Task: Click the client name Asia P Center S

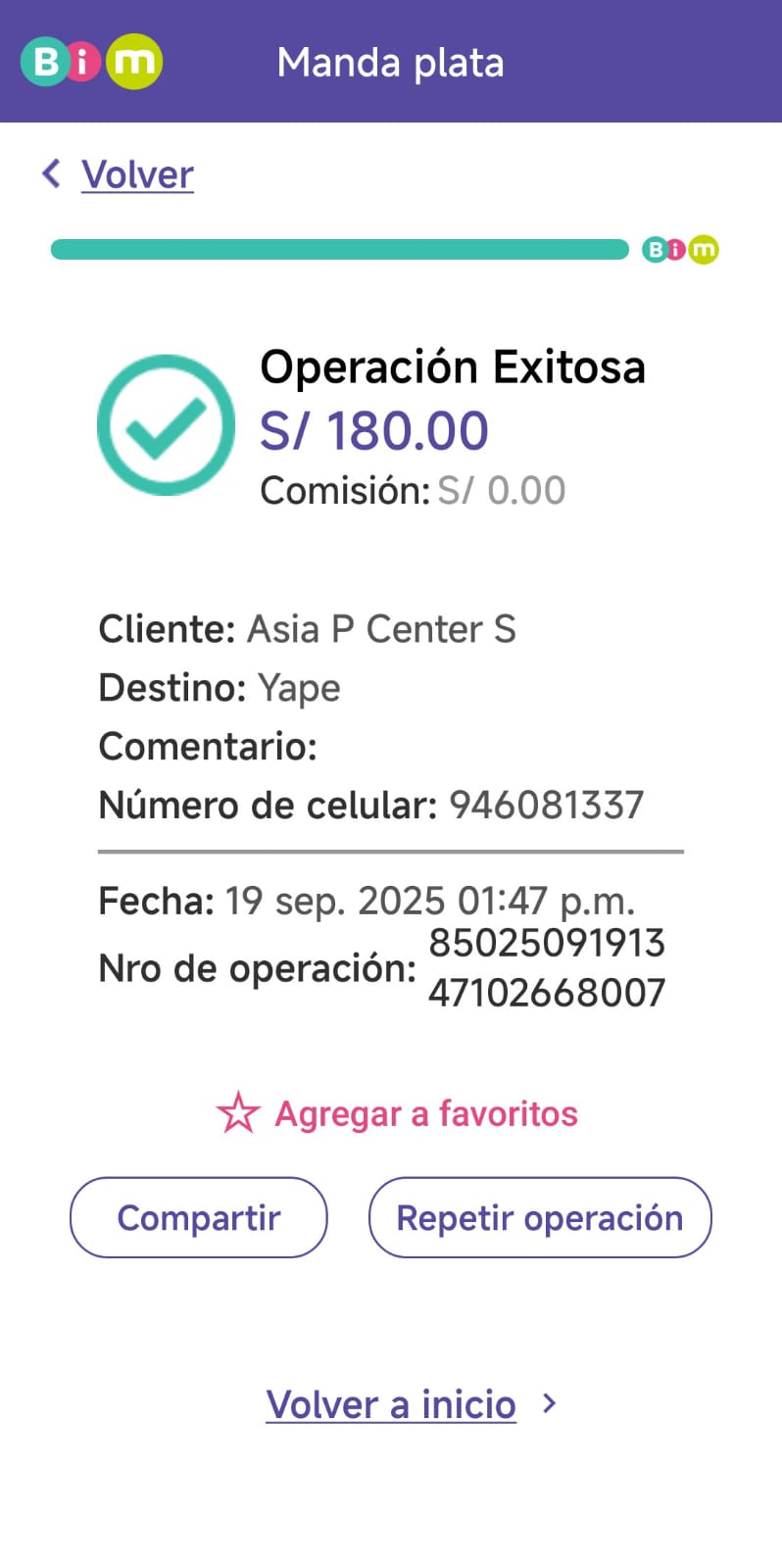Action: (x=380, y=629)
